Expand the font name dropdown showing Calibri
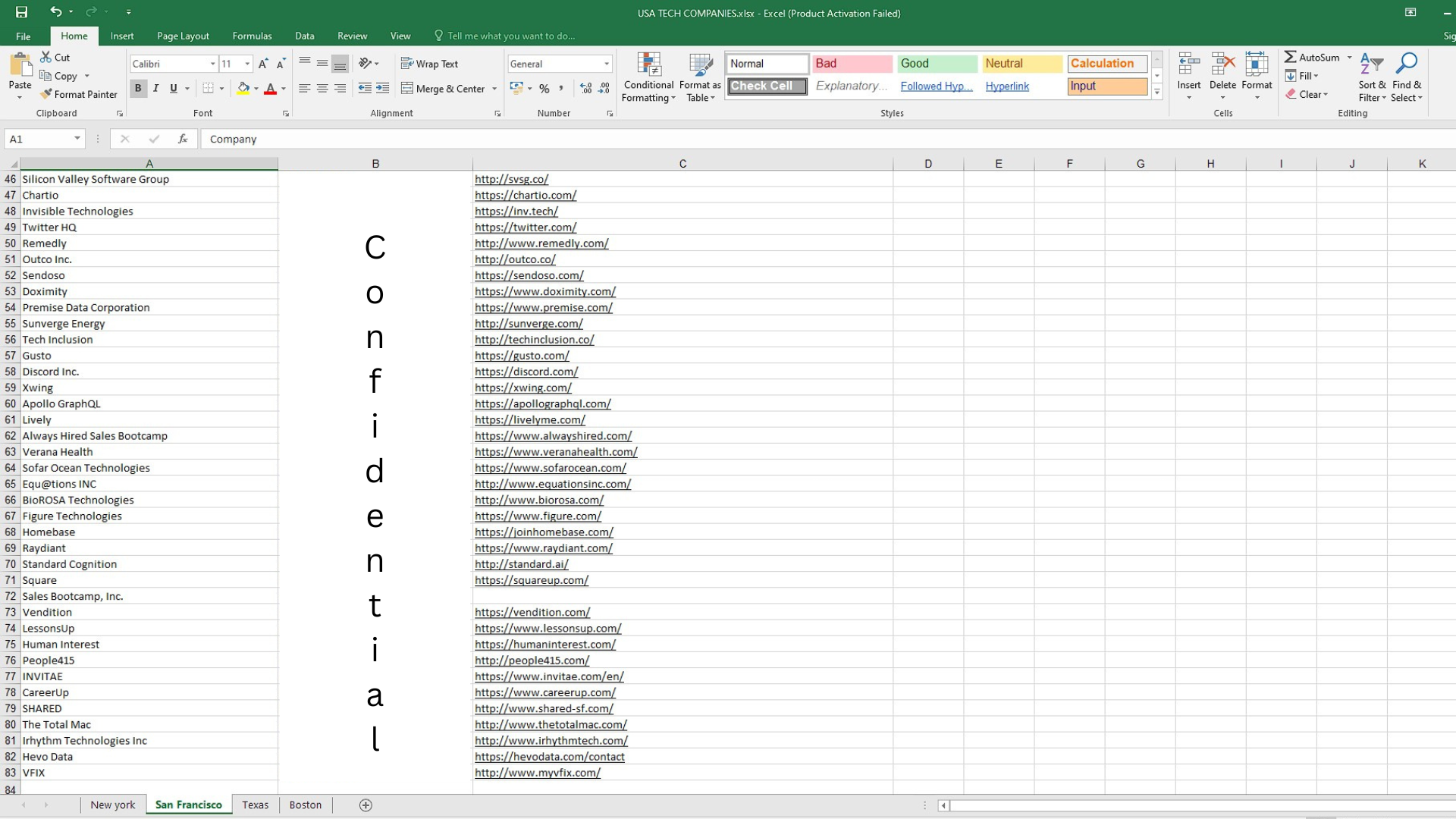This screenshot has height=819, width=1456. click(212, 64)
